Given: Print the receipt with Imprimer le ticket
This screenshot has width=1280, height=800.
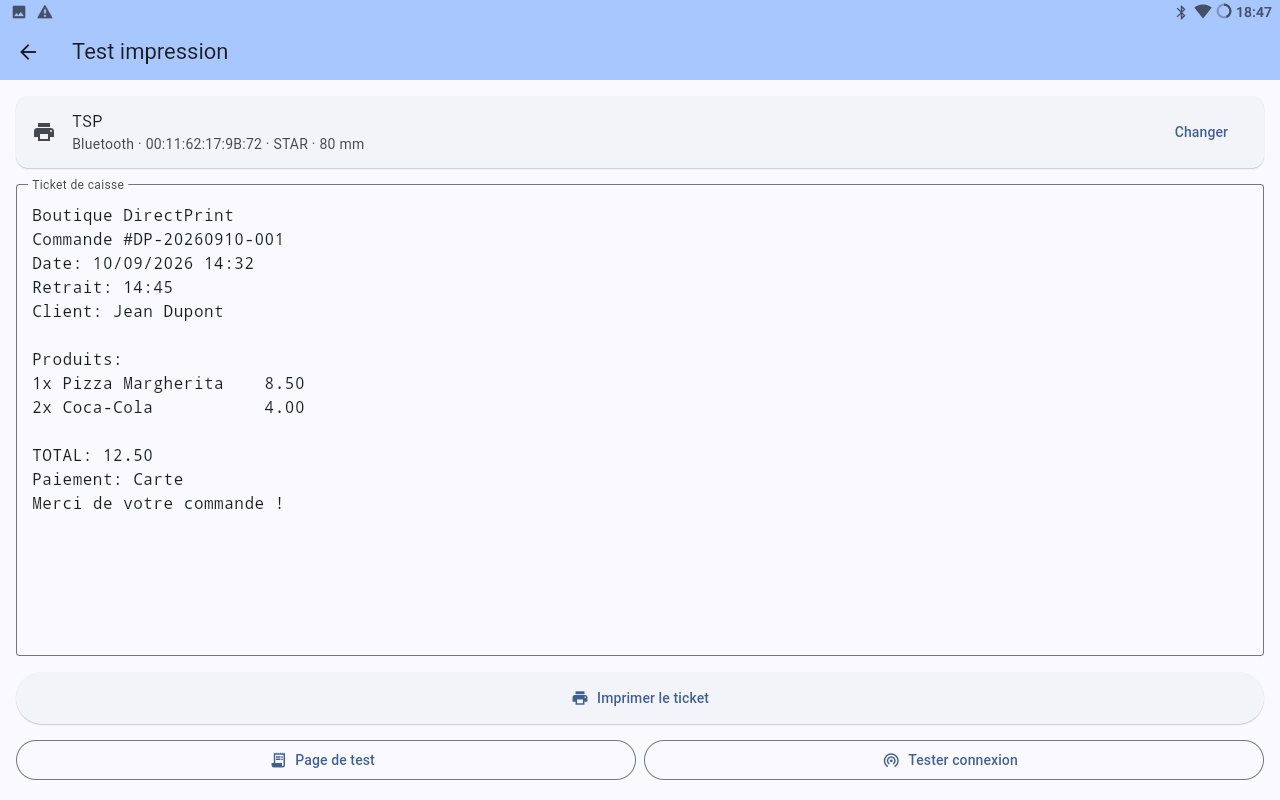Looking at the screenshot, I should click(640, 698).
